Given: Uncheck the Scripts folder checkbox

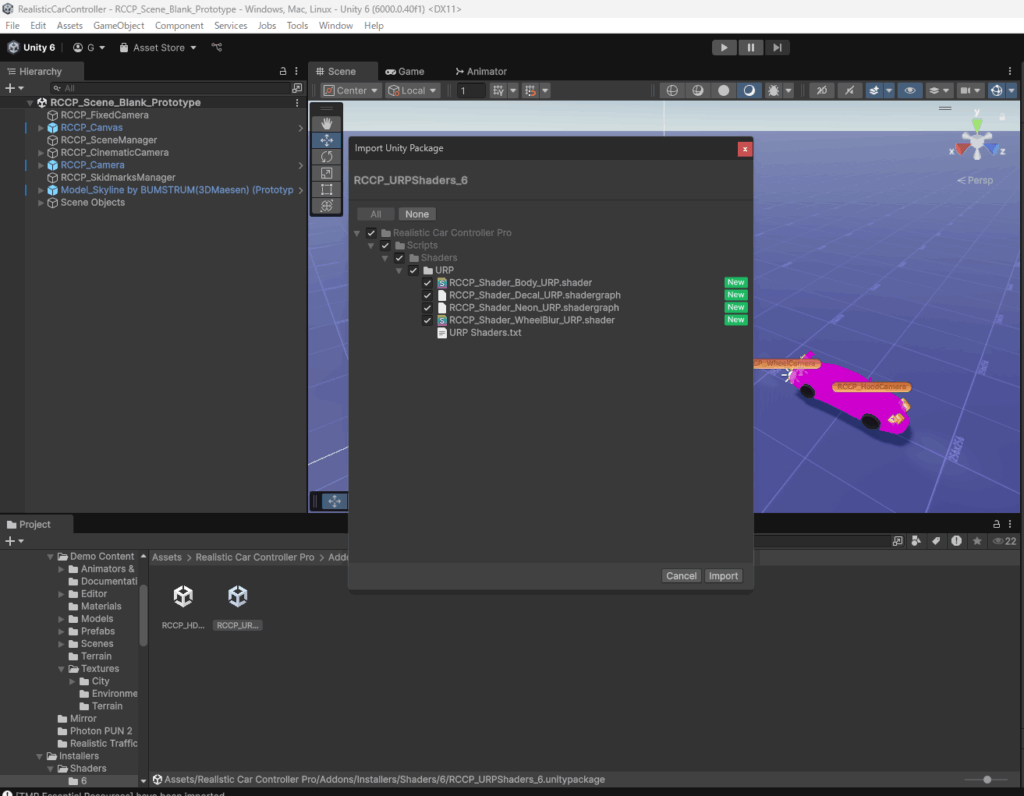Looking at the screenshot, I should [x=385, y=246].
